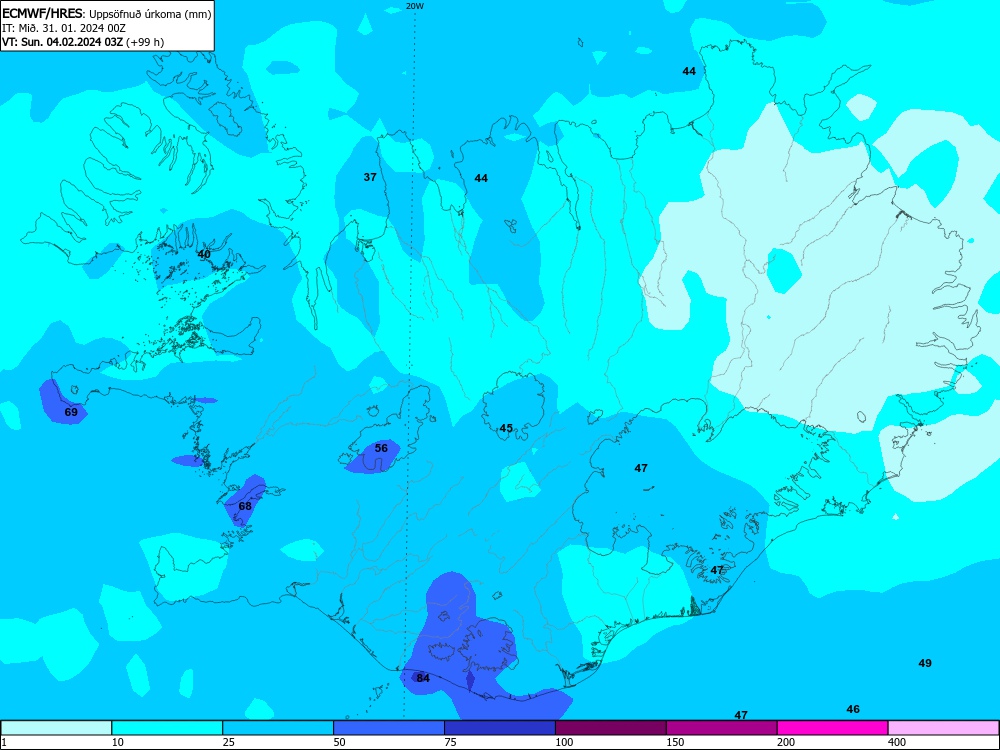Select the bright cyan 10–25 mm legend swatch
Viewport: 1000px width, 750px height.
167,728
